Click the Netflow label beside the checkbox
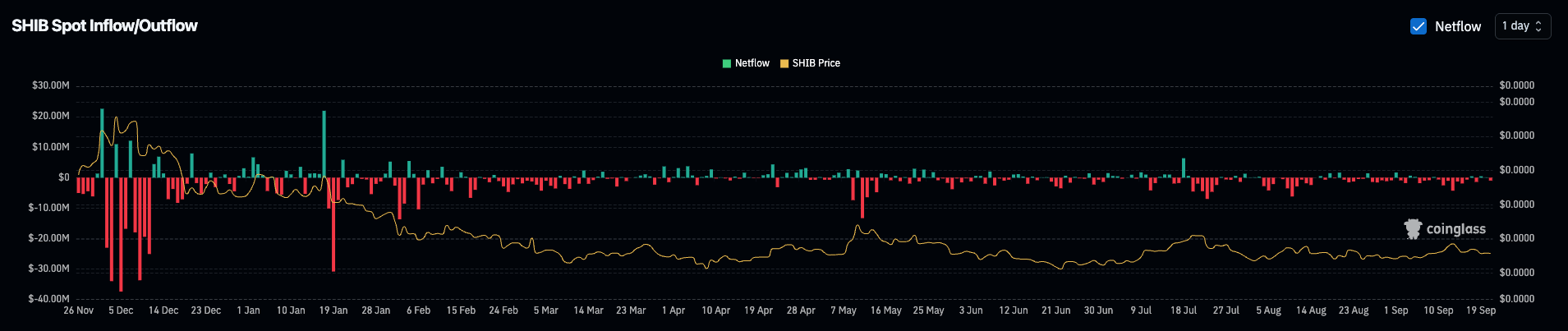 coord(1458,26)
